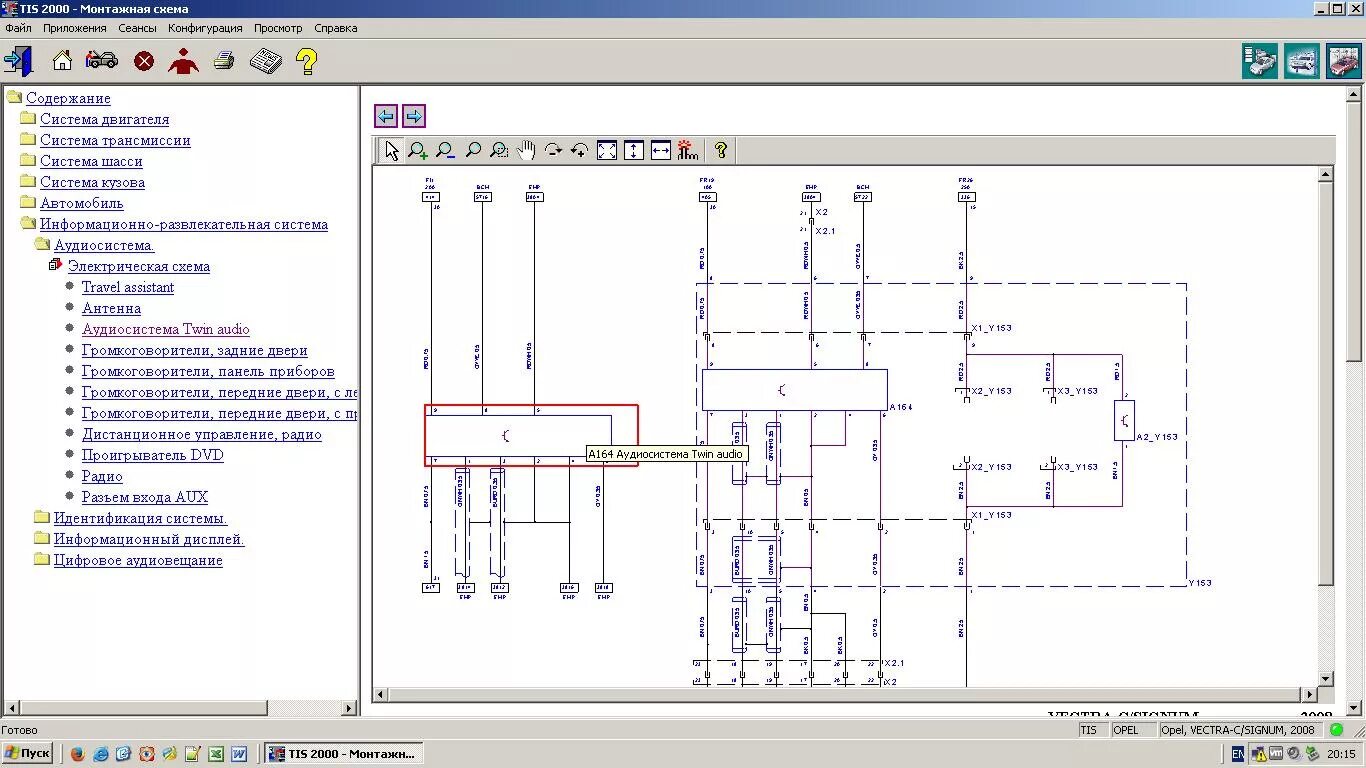Navigate forward with the right arrow button
This screenshot has height=768, width=1366.
(414, 116)
